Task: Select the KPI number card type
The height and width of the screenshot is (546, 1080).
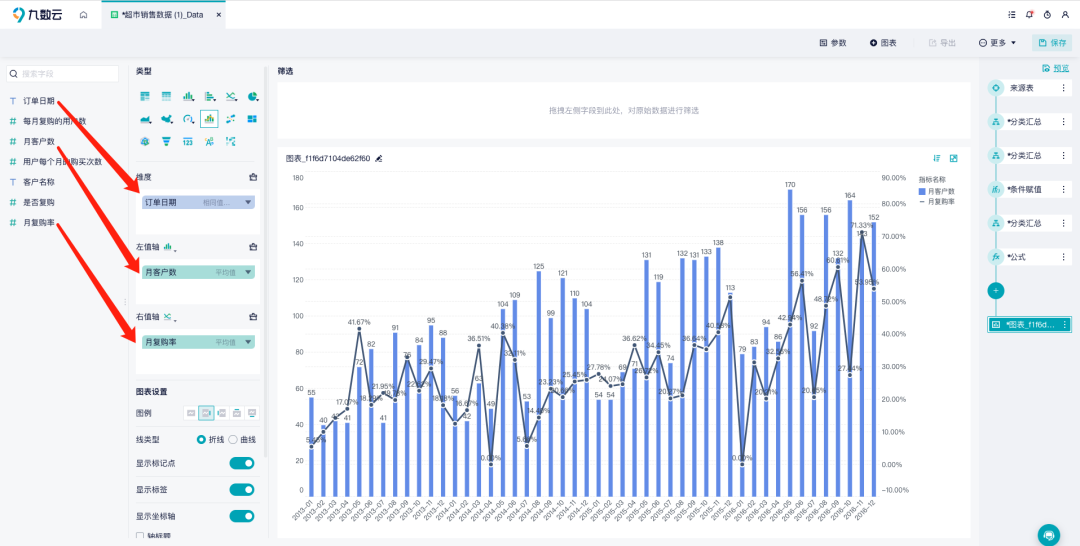Action: coord(188,141)
